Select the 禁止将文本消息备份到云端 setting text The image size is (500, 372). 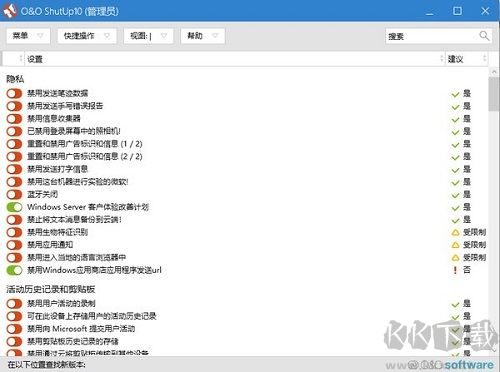tap(74, 220)
